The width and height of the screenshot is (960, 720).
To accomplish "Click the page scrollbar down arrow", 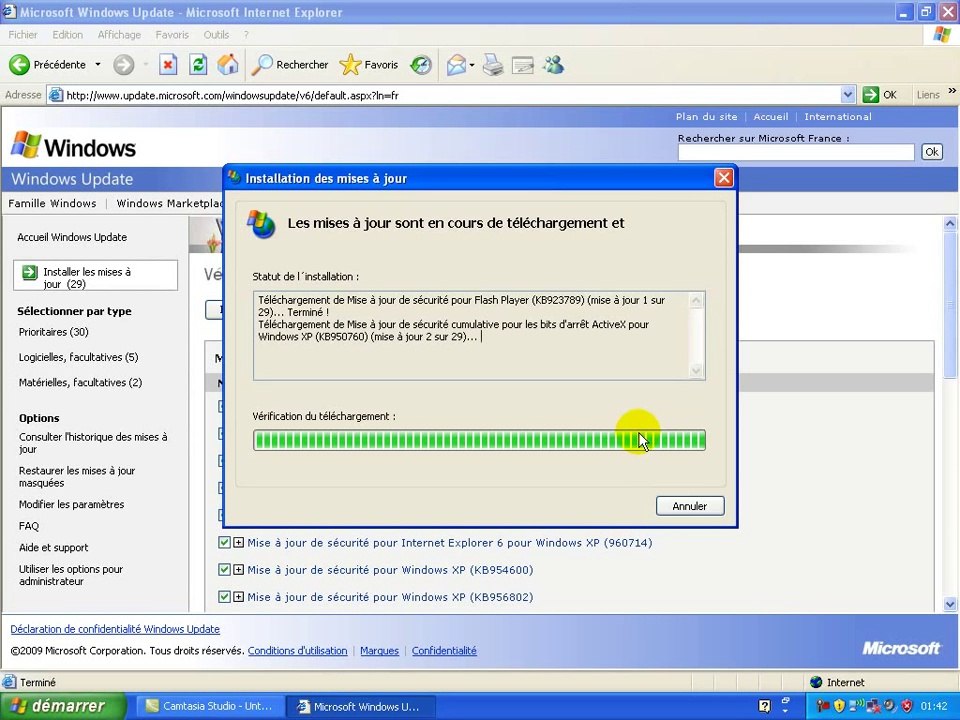I will pos(950,604).
